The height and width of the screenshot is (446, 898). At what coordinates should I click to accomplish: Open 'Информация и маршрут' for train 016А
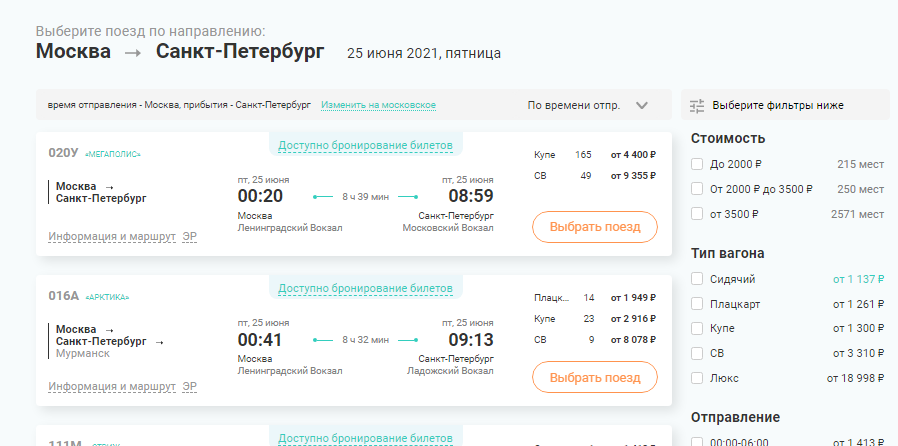point(111,386)
